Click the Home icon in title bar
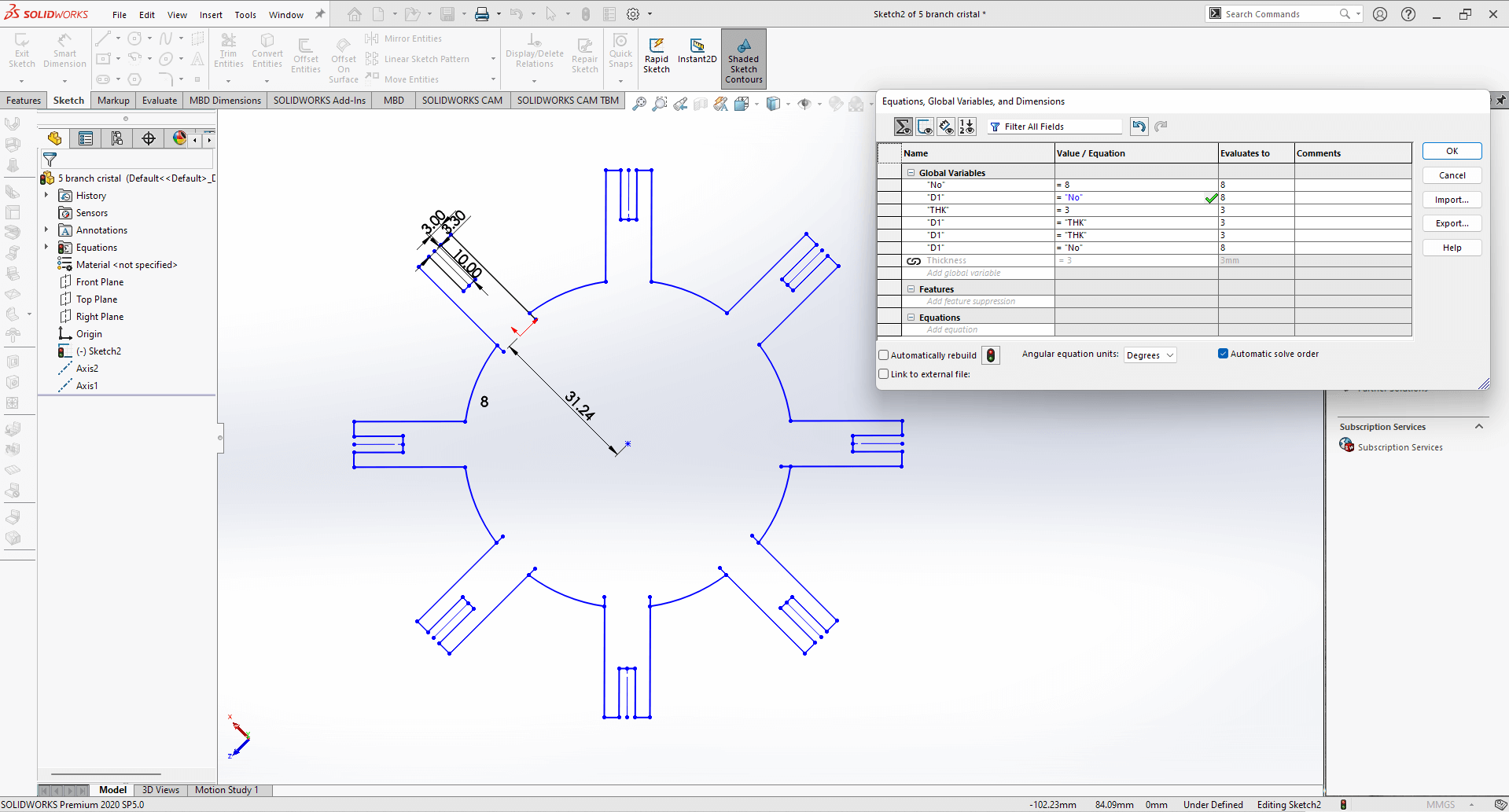Screen dimensions: 1509x812 pos(355,14)
